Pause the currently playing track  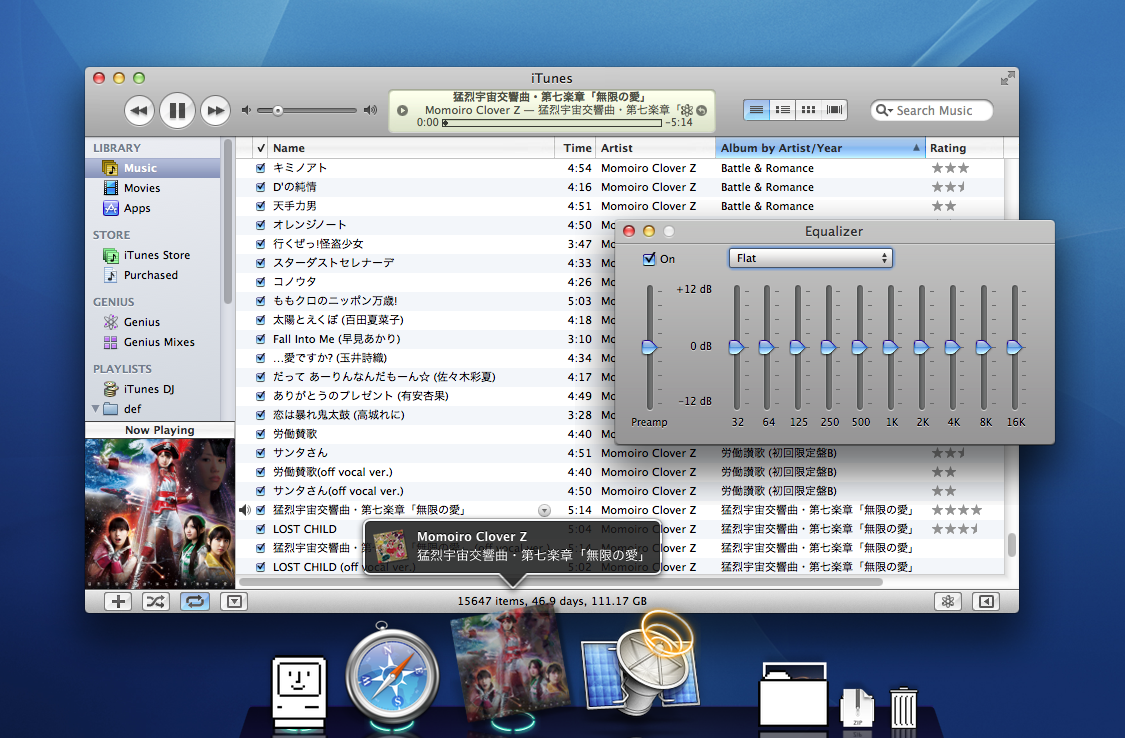177,110
